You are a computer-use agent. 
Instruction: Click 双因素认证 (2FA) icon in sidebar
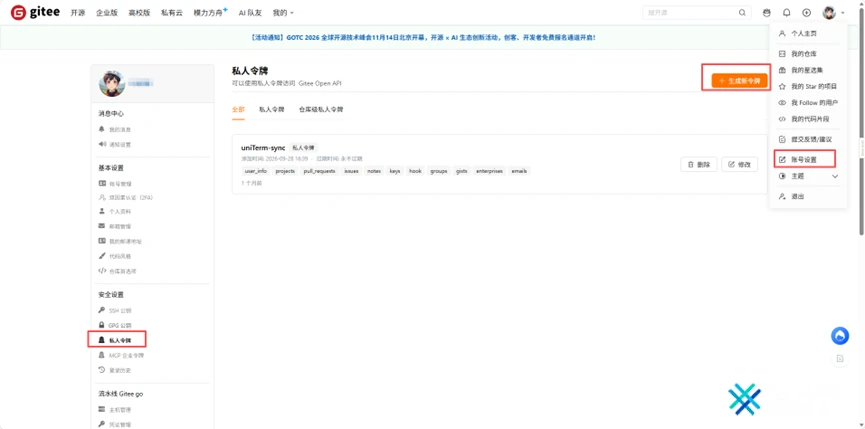[102, 197]
